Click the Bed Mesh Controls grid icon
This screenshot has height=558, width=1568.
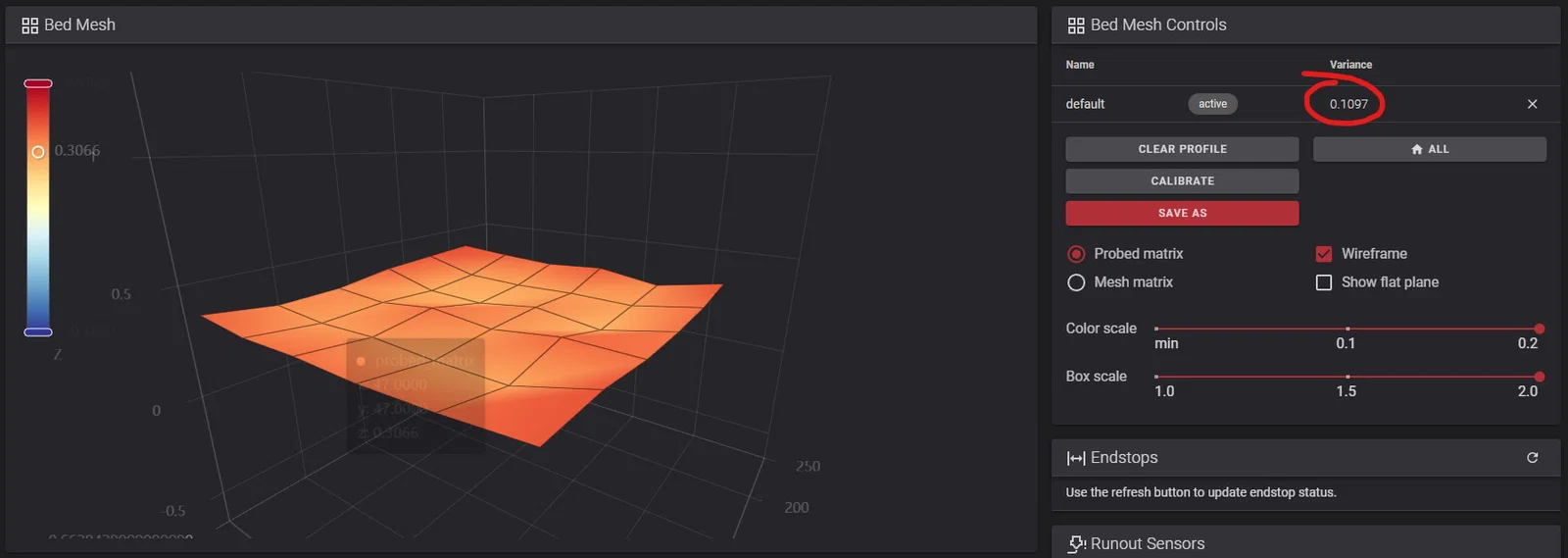[x=1076, y=25]
